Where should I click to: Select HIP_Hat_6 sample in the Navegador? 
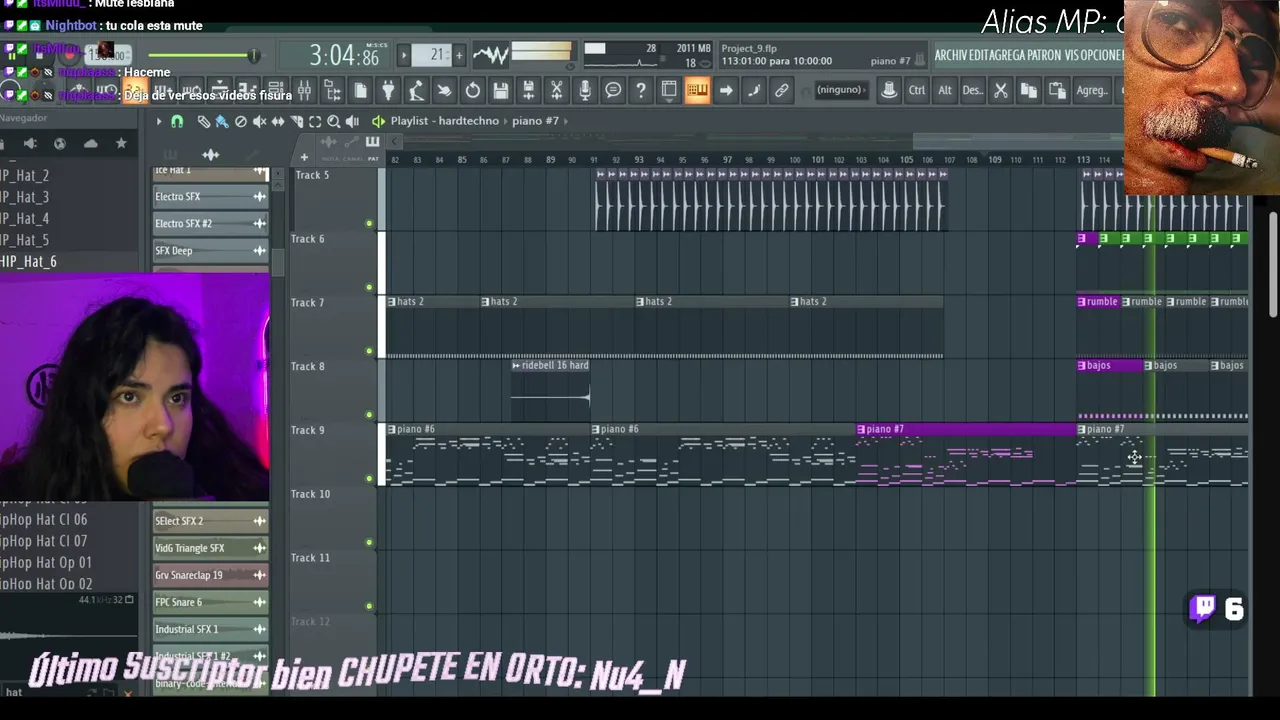(x=30, y=262)
